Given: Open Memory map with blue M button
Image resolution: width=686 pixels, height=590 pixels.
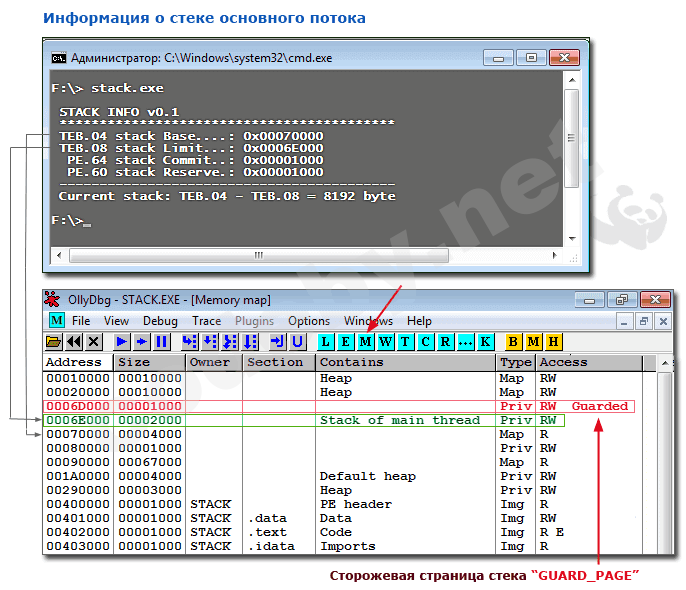Looking at the screenshot, I should (366, 342).
